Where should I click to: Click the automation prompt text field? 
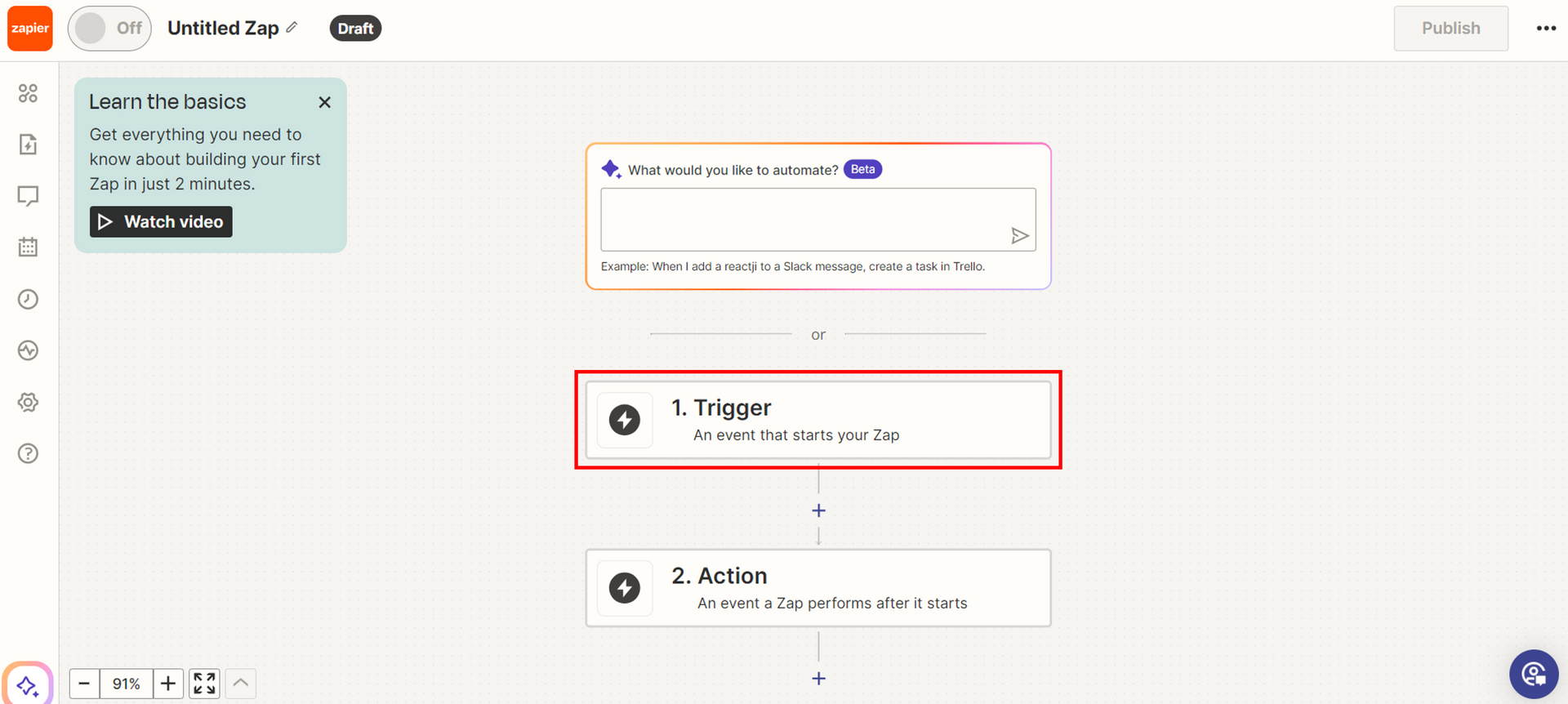coord(804,219)
